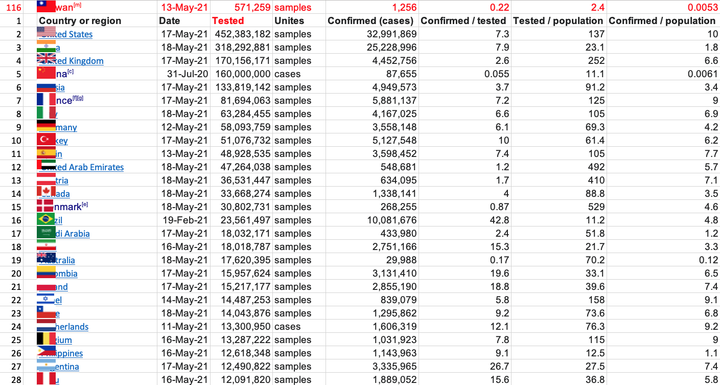Click the Turkey flag icon
Image resolution: width=720 pixels, height=385 pixels.
(46, 139)
